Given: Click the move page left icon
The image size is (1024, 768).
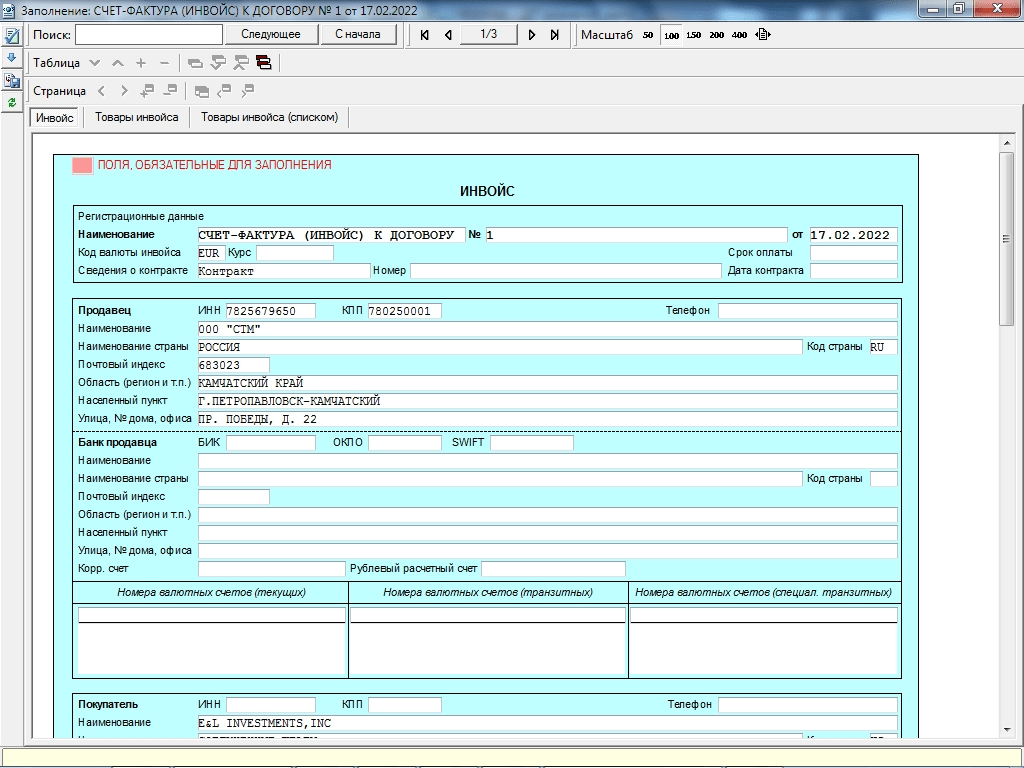Looking at the screenshot, I should coord(225,91).
